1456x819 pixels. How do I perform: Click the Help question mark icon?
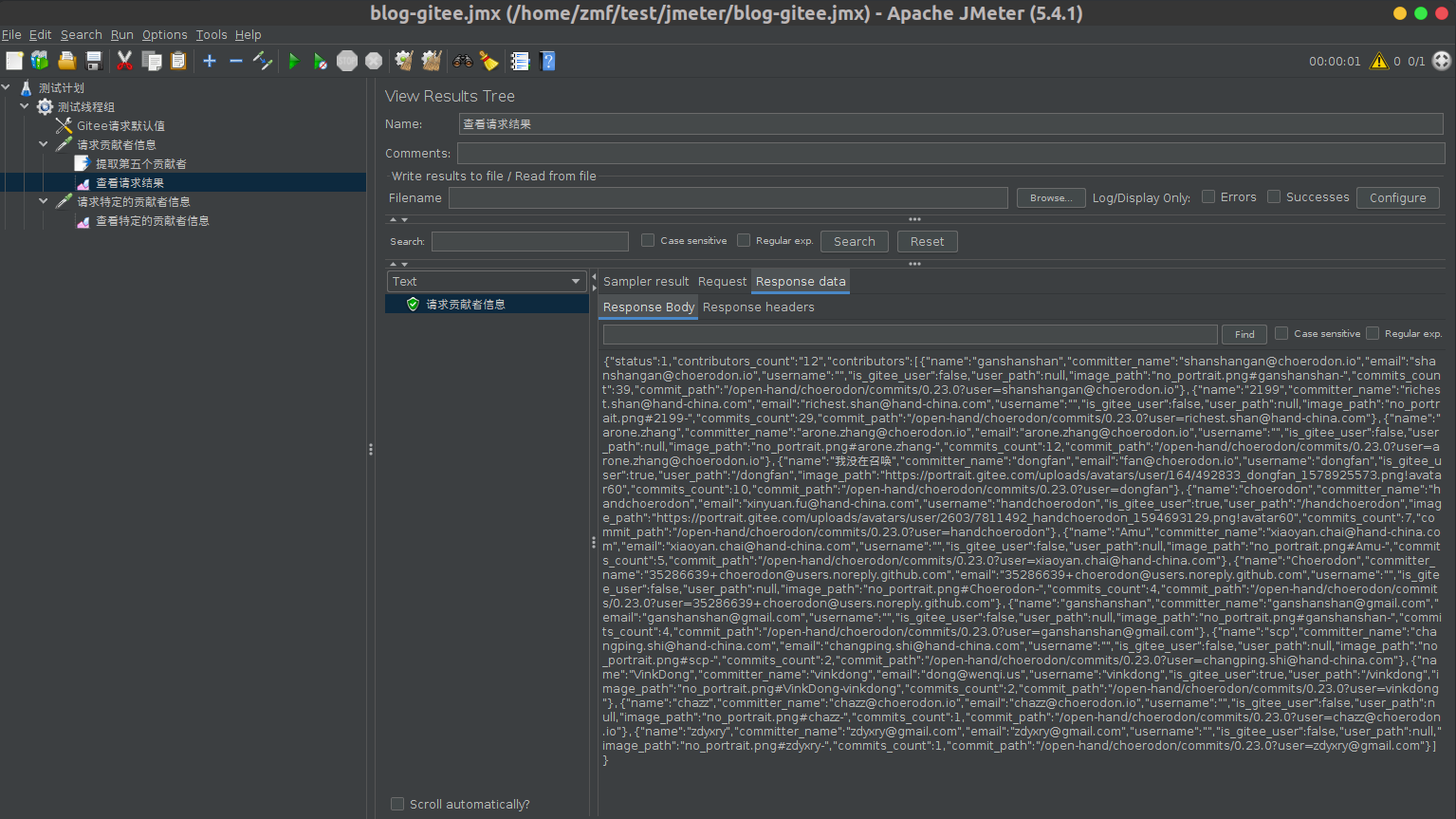tap(547, 61)
